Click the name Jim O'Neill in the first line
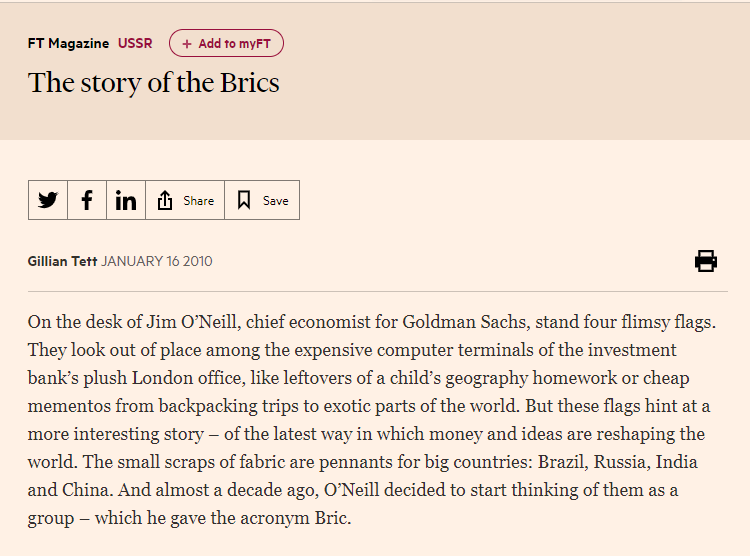 click(x=186, y=322)
